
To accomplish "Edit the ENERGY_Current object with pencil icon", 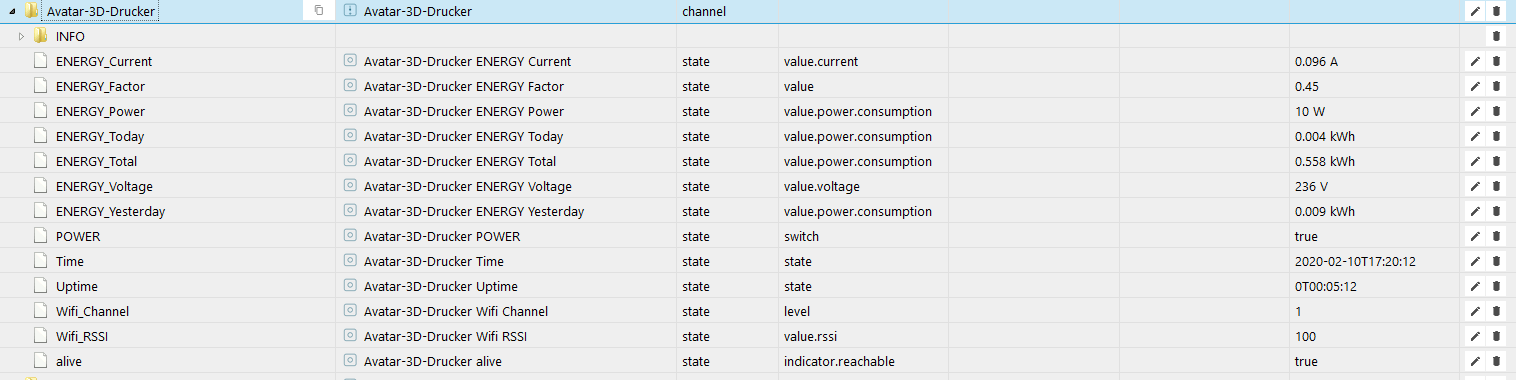I will point(1474,61).
